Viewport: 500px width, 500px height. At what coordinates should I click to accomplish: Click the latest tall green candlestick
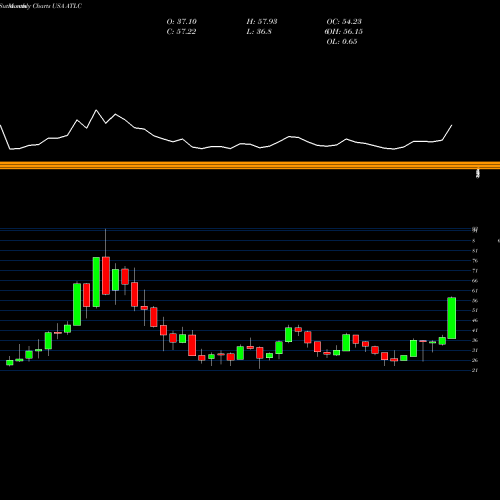[452, 318]
